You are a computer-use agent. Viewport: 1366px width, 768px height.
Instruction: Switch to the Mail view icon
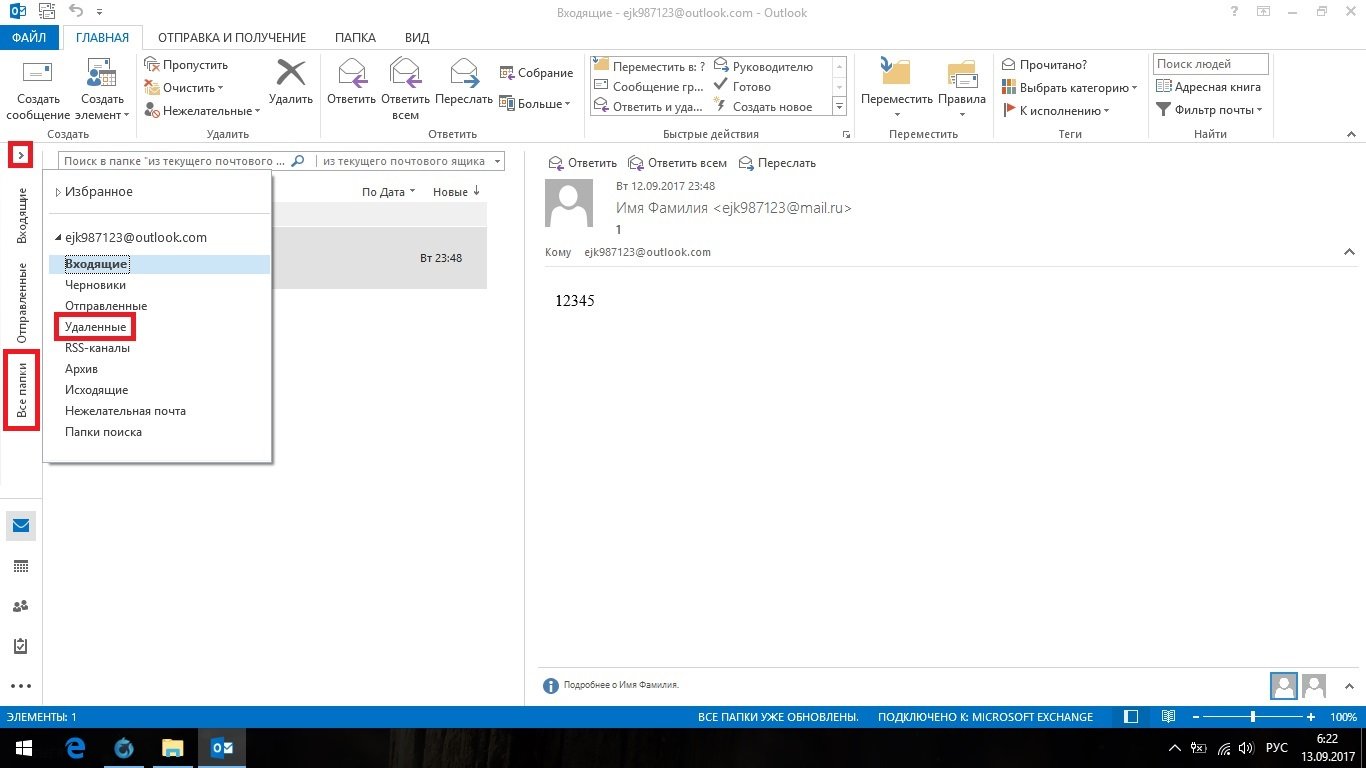(21, 526)
